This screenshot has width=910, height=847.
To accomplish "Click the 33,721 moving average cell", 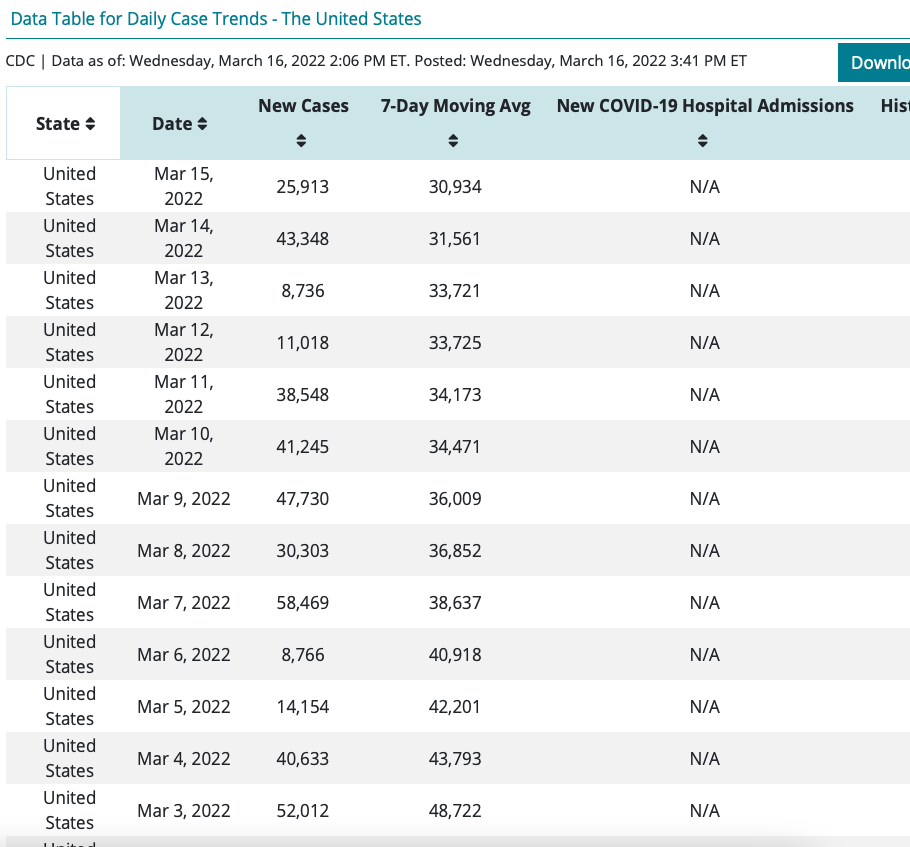I will [x=455, y=291].
